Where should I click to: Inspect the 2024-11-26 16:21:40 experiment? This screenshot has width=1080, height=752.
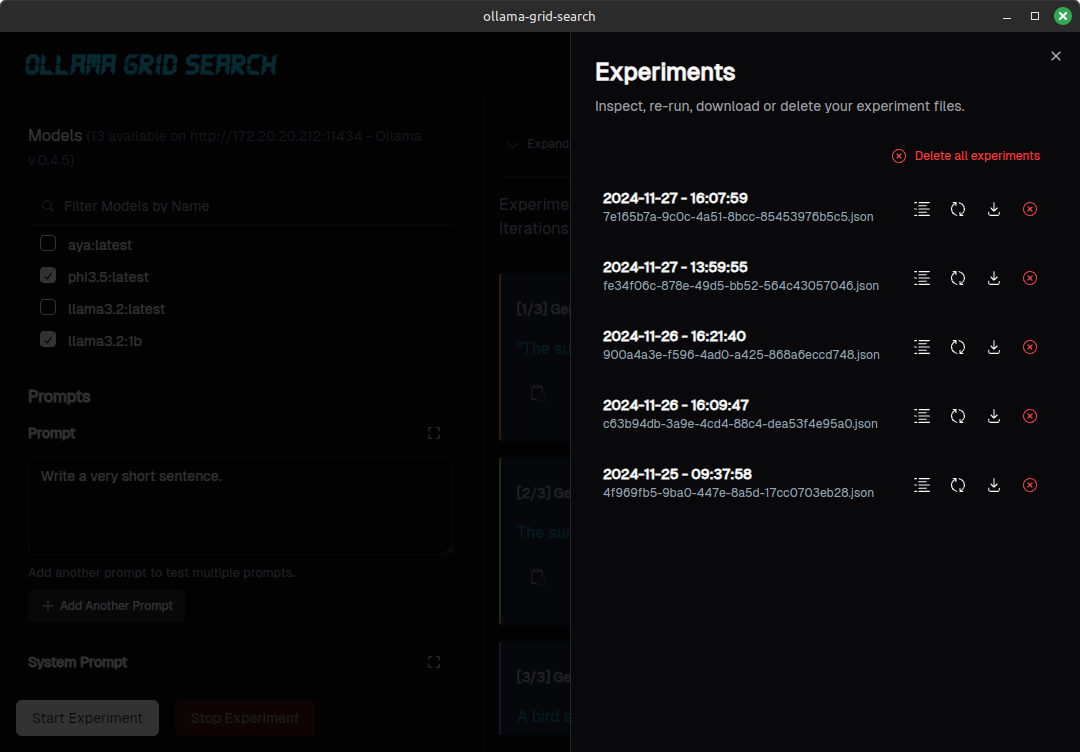coord(922,347)
